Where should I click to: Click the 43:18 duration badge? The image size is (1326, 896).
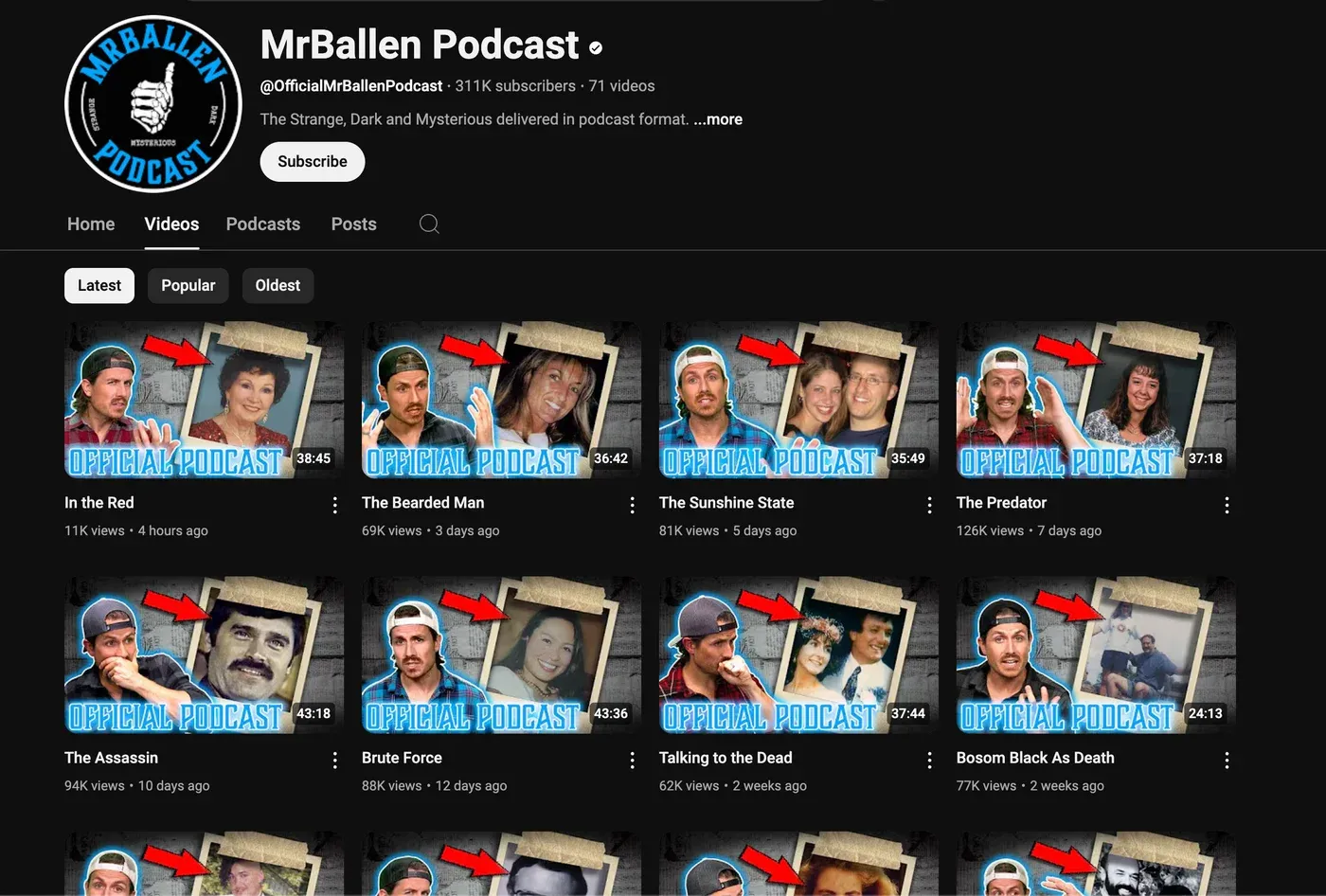[x=314, y=713]
